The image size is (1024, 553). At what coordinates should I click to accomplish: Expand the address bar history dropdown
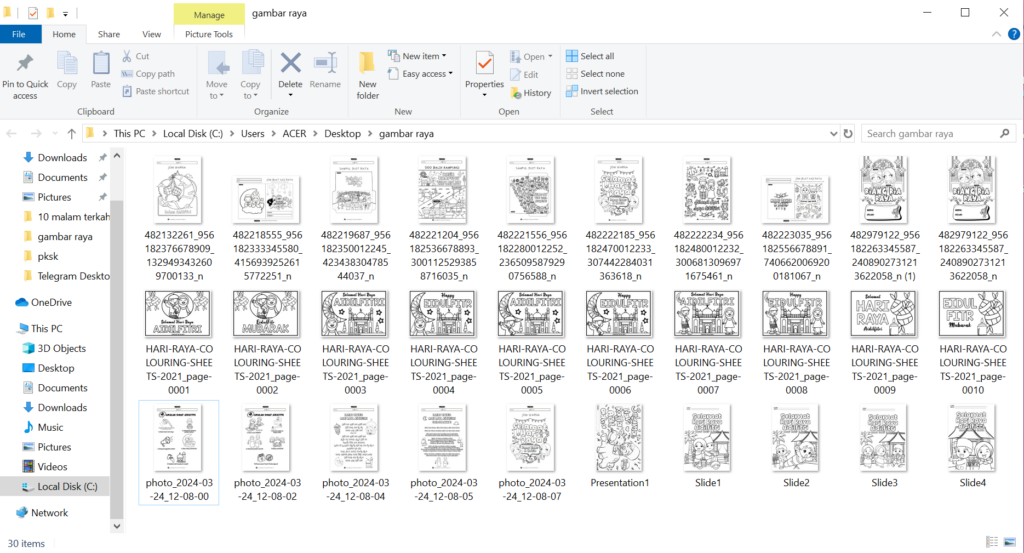pyautogui.click(x=831, y=133)
